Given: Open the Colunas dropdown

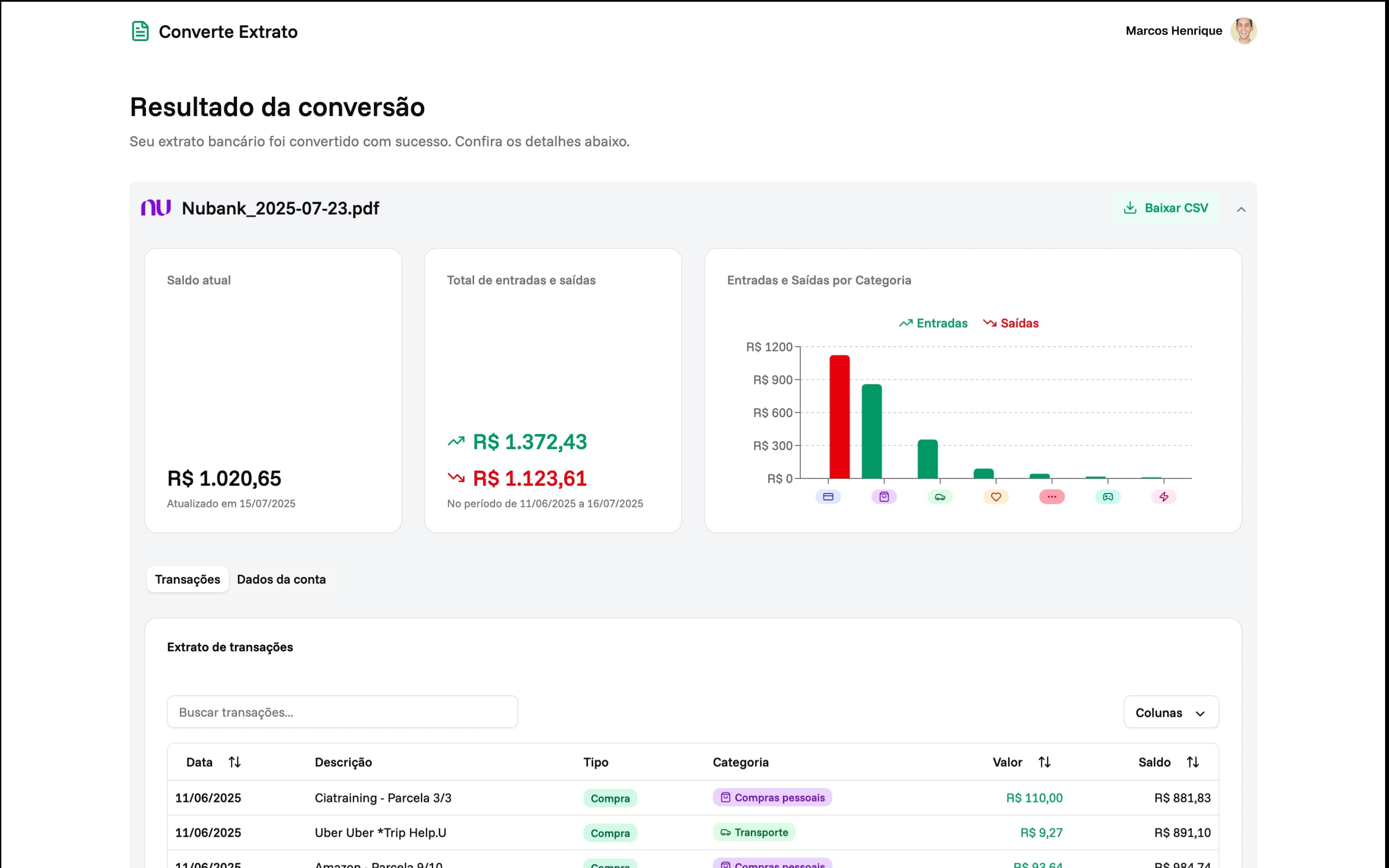Looking at the screenshot, I should click(1170, 713).
